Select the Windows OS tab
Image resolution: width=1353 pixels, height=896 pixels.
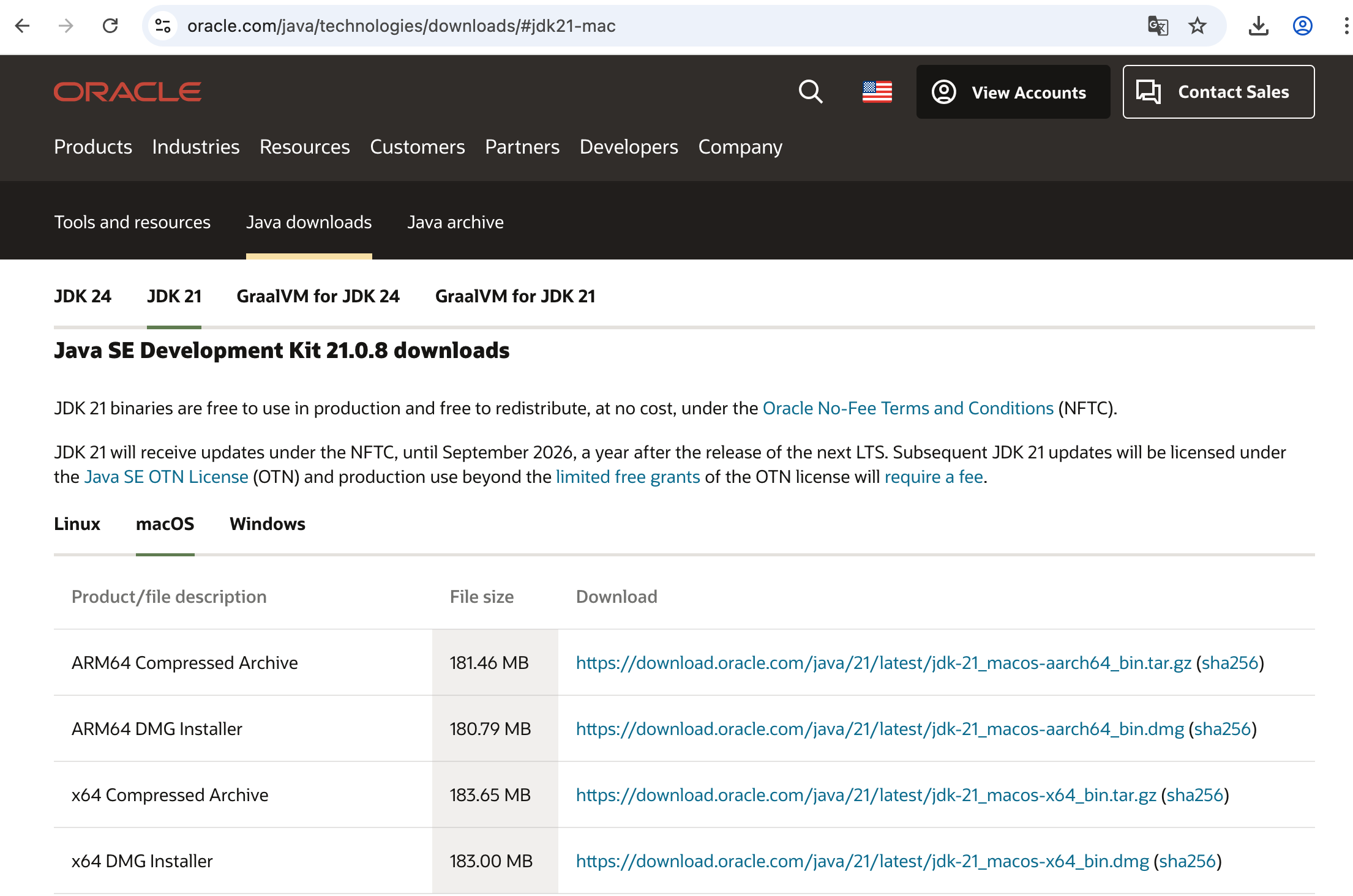(x=267, y=524)
